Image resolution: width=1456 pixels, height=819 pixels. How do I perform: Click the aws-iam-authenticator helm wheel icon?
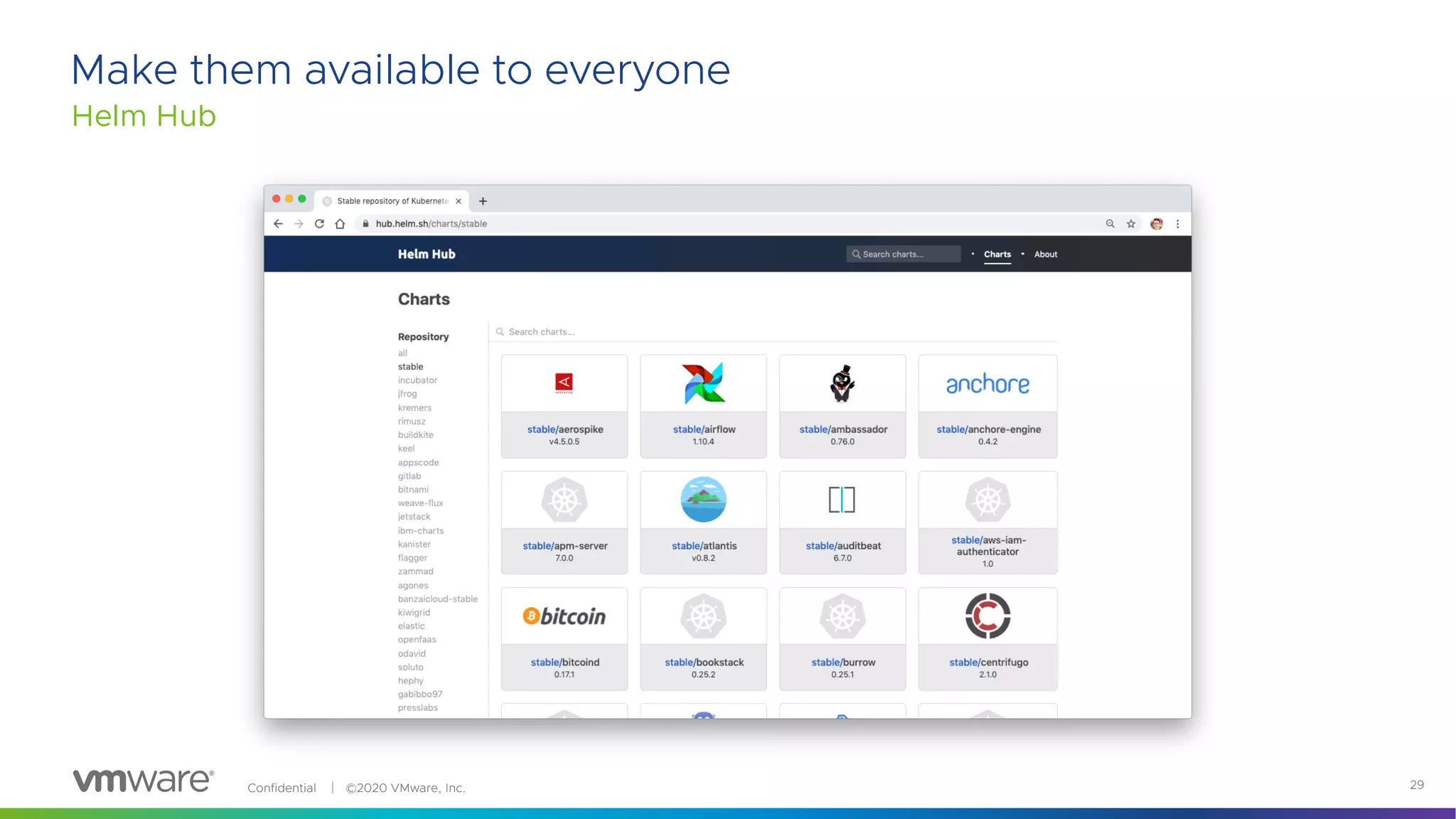tap(987, 500)
